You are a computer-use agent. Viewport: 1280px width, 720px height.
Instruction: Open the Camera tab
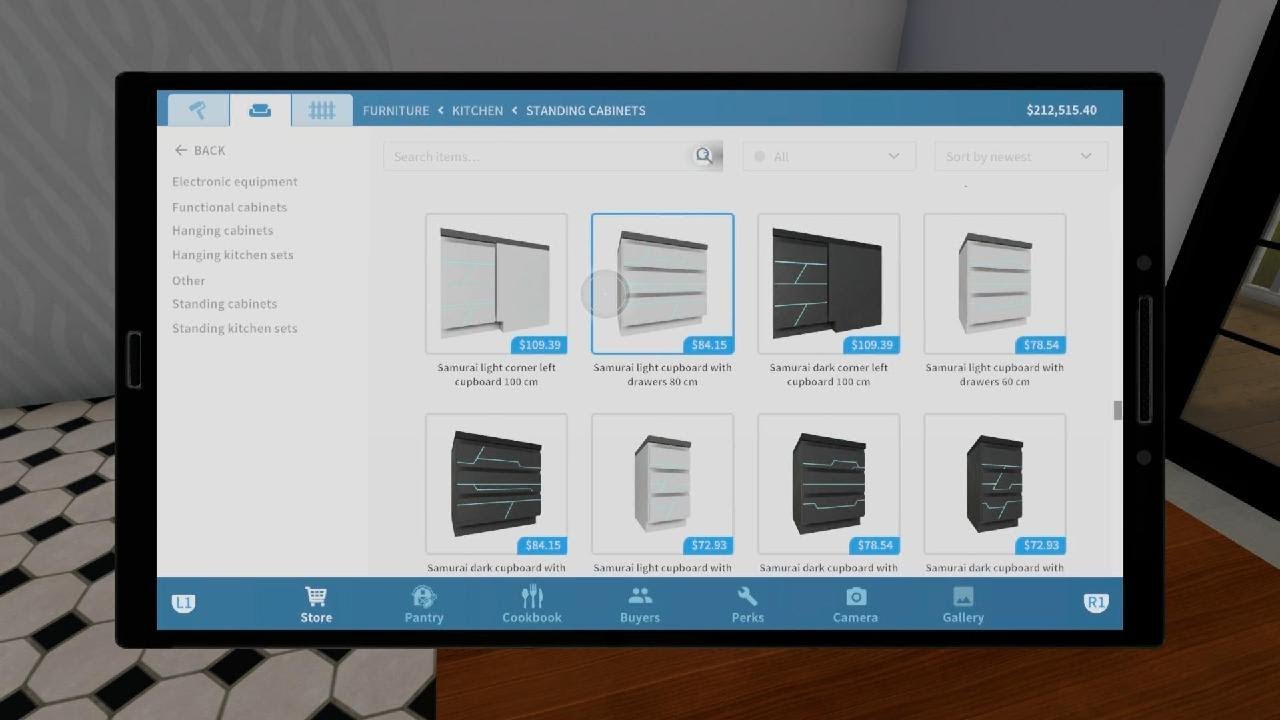pyautogui.click(x=855, y=604)
